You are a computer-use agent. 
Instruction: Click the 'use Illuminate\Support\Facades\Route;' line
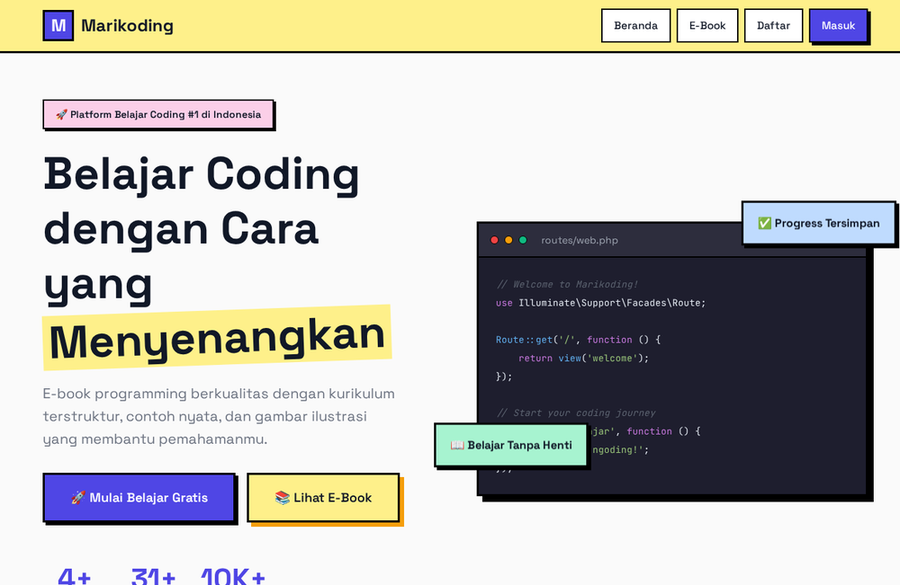point(600,303)
